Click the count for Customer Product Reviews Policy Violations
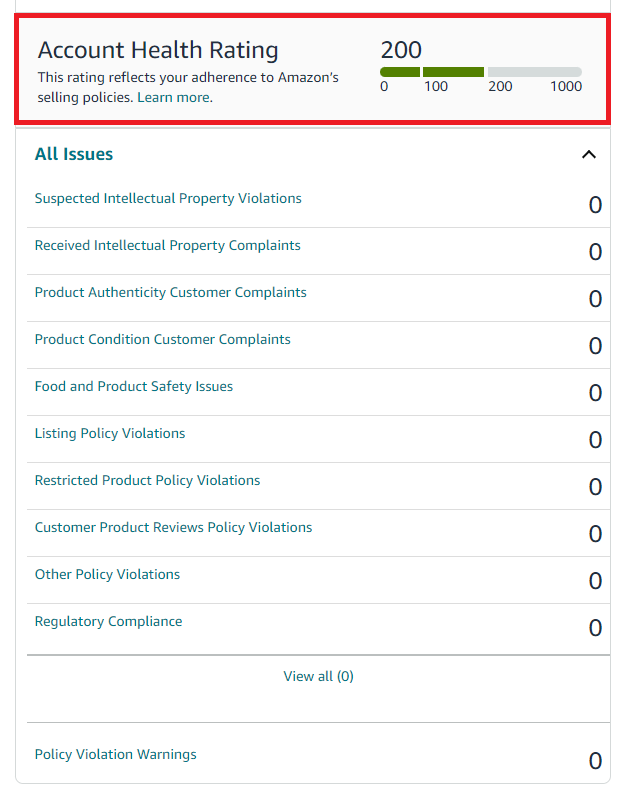 click(595, 534)
